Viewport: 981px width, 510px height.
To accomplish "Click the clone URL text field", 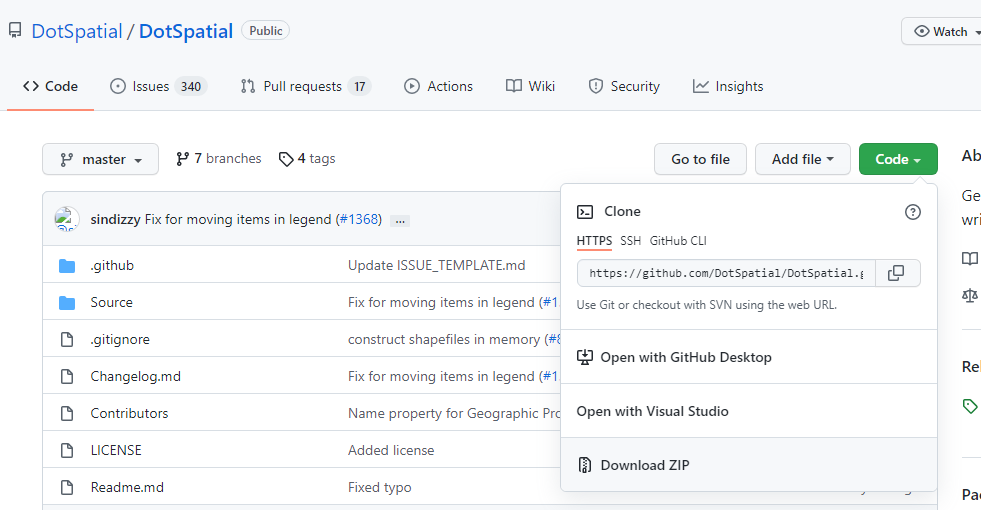I will 726,273.
